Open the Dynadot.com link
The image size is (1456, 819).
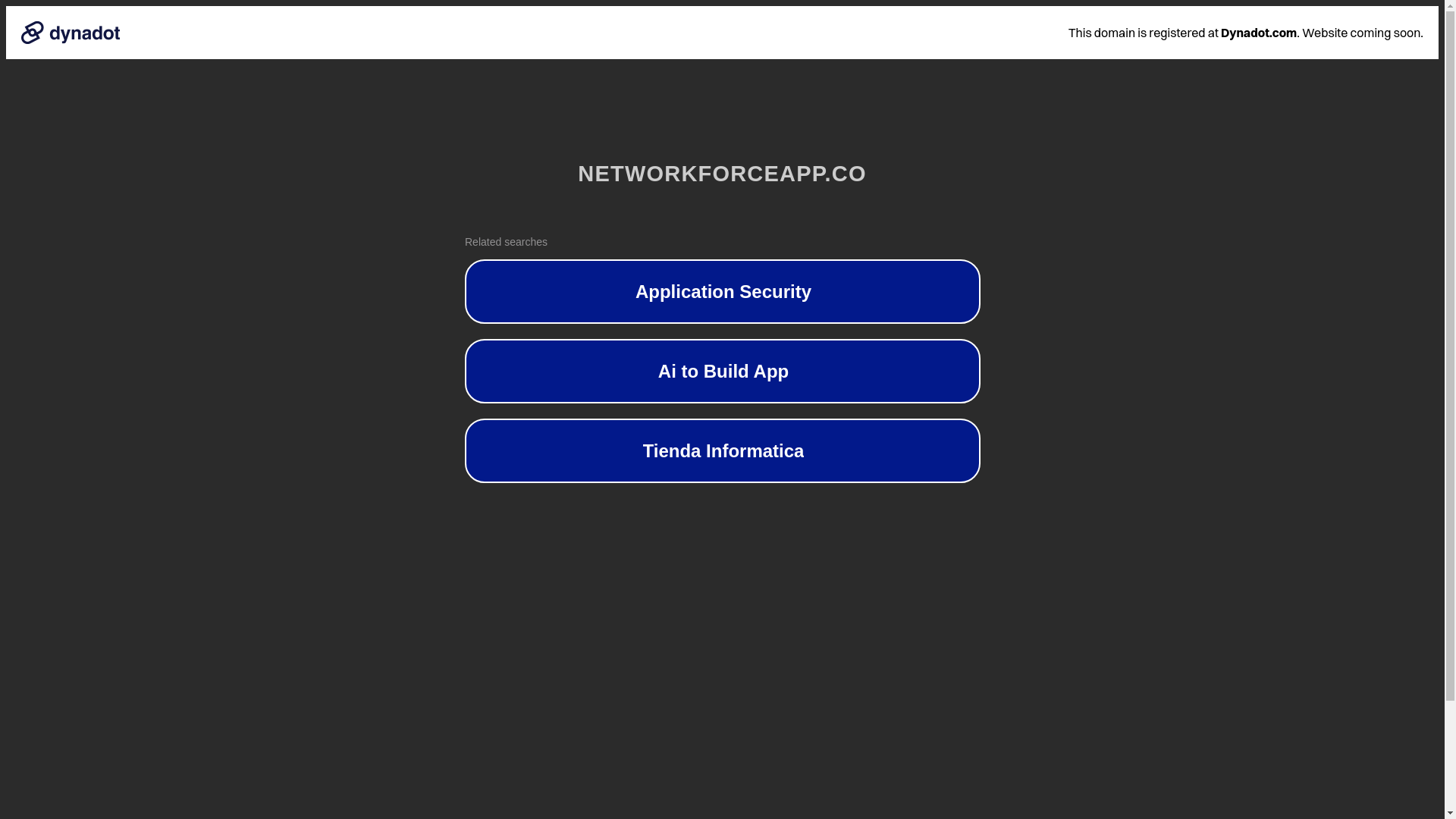pos(1258,33)
